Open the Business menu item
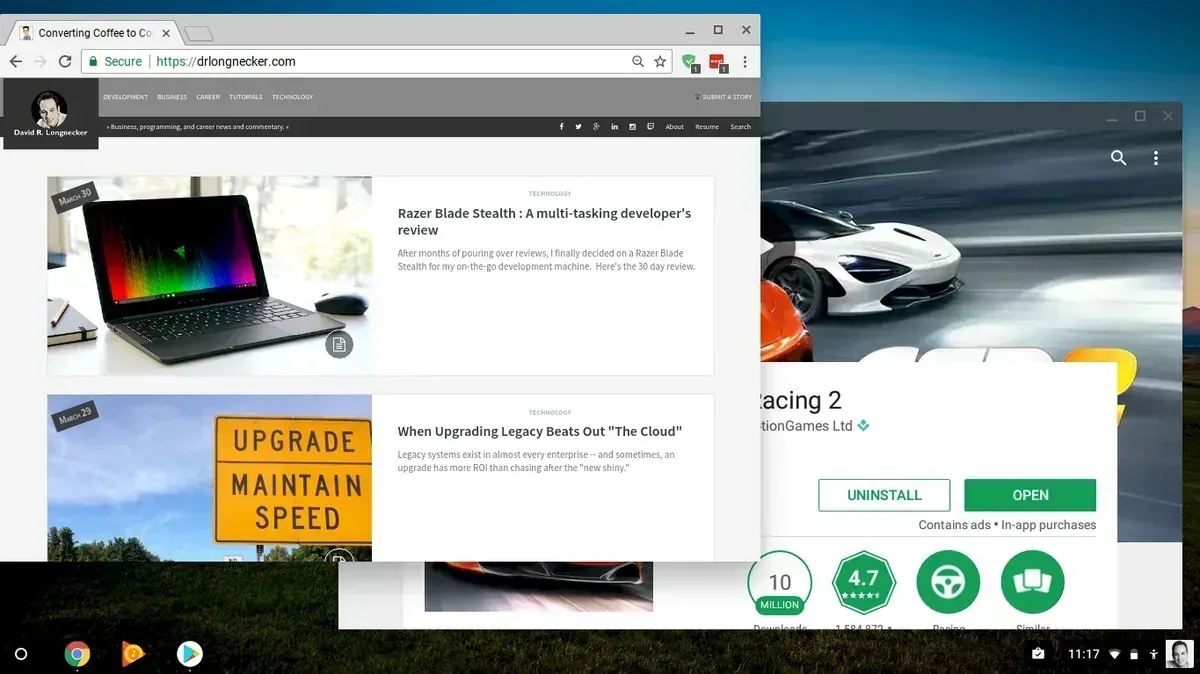Image resolution: width=1200 pixels, height=674 pixels. coord(172,97)
